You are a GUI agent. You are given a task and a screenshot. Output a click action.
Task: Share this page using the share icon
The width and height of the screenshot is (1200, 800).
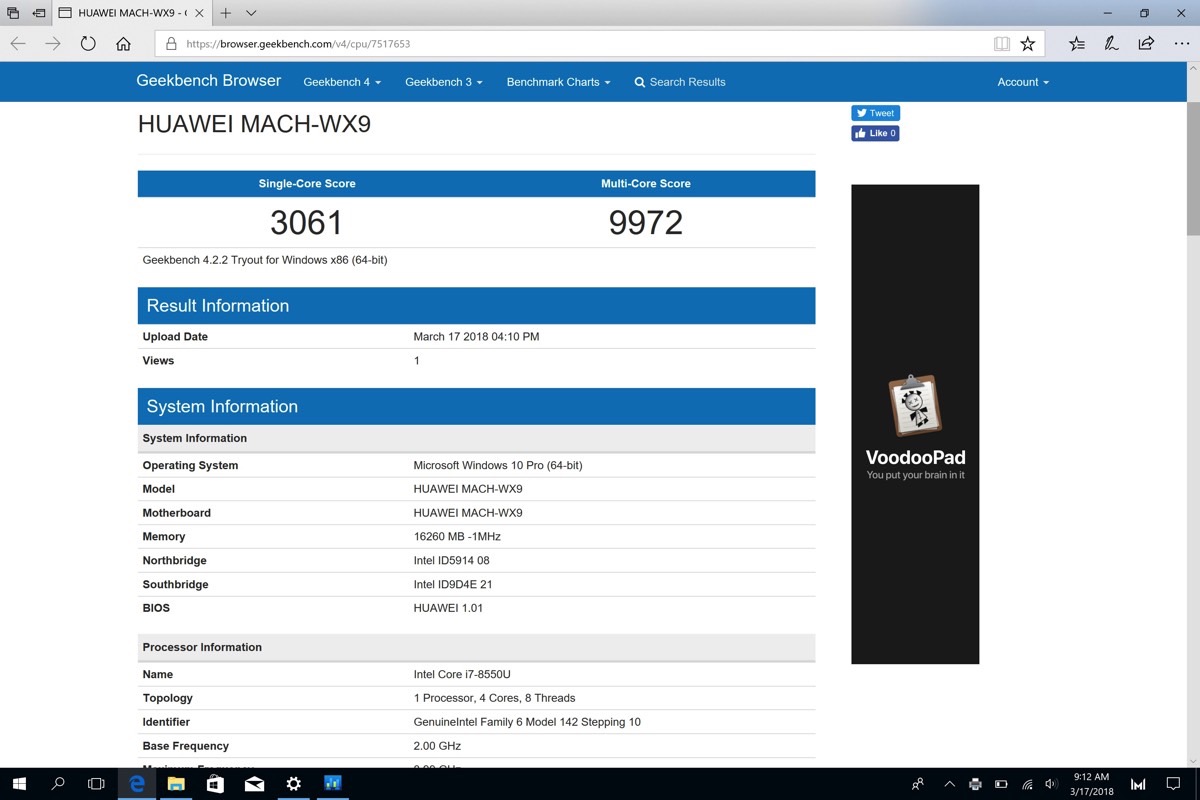tap(1146, 44)
